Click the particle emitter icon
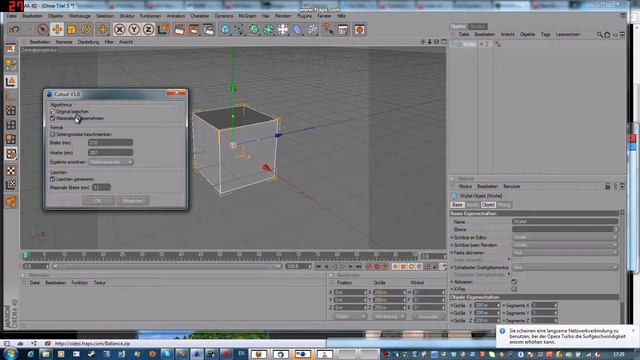The width and height of the screenshot is (640, 360). click(x=312, y=29)
